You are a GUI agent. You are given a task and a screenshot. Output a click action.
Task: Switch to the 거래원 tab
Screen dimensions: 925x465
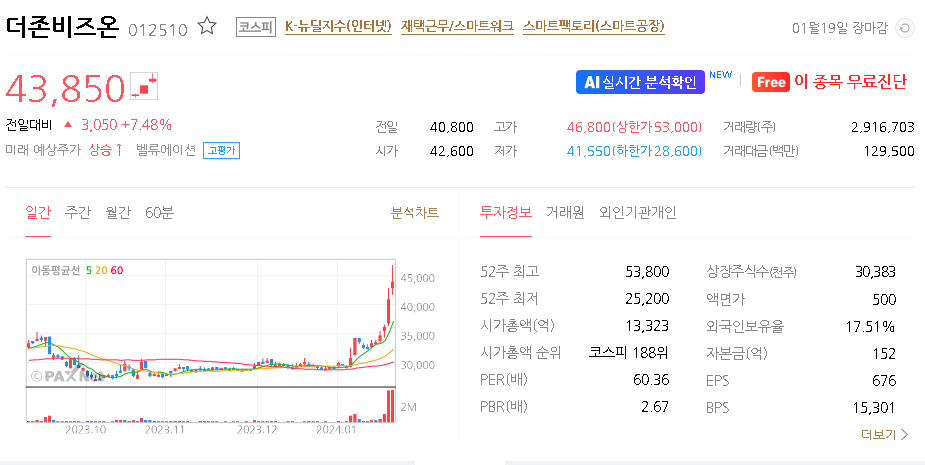(x=565, y=212)
